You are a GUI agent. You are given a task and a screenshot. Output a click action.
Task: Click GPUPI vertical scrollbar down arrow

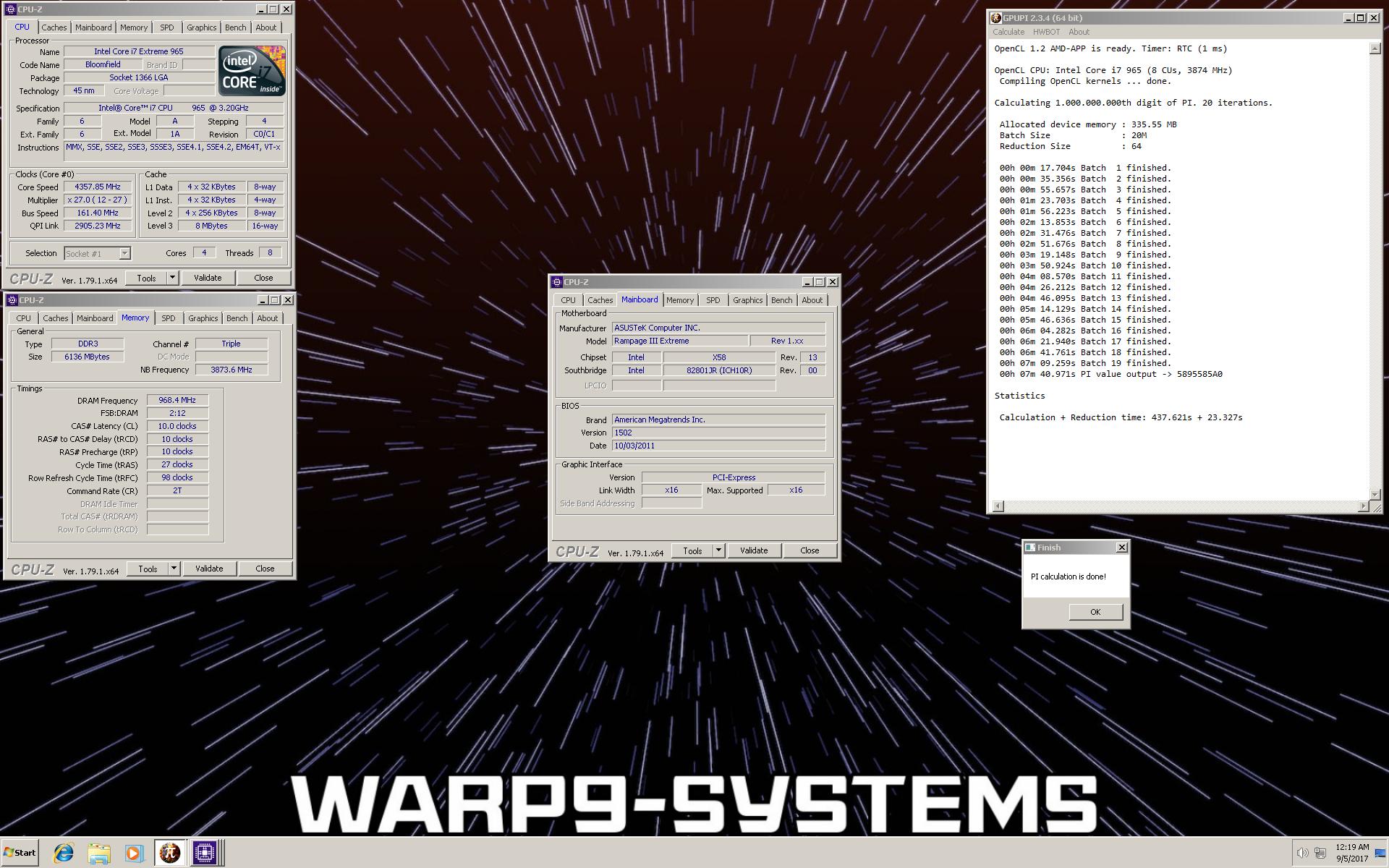click(x=1375, y=494)
